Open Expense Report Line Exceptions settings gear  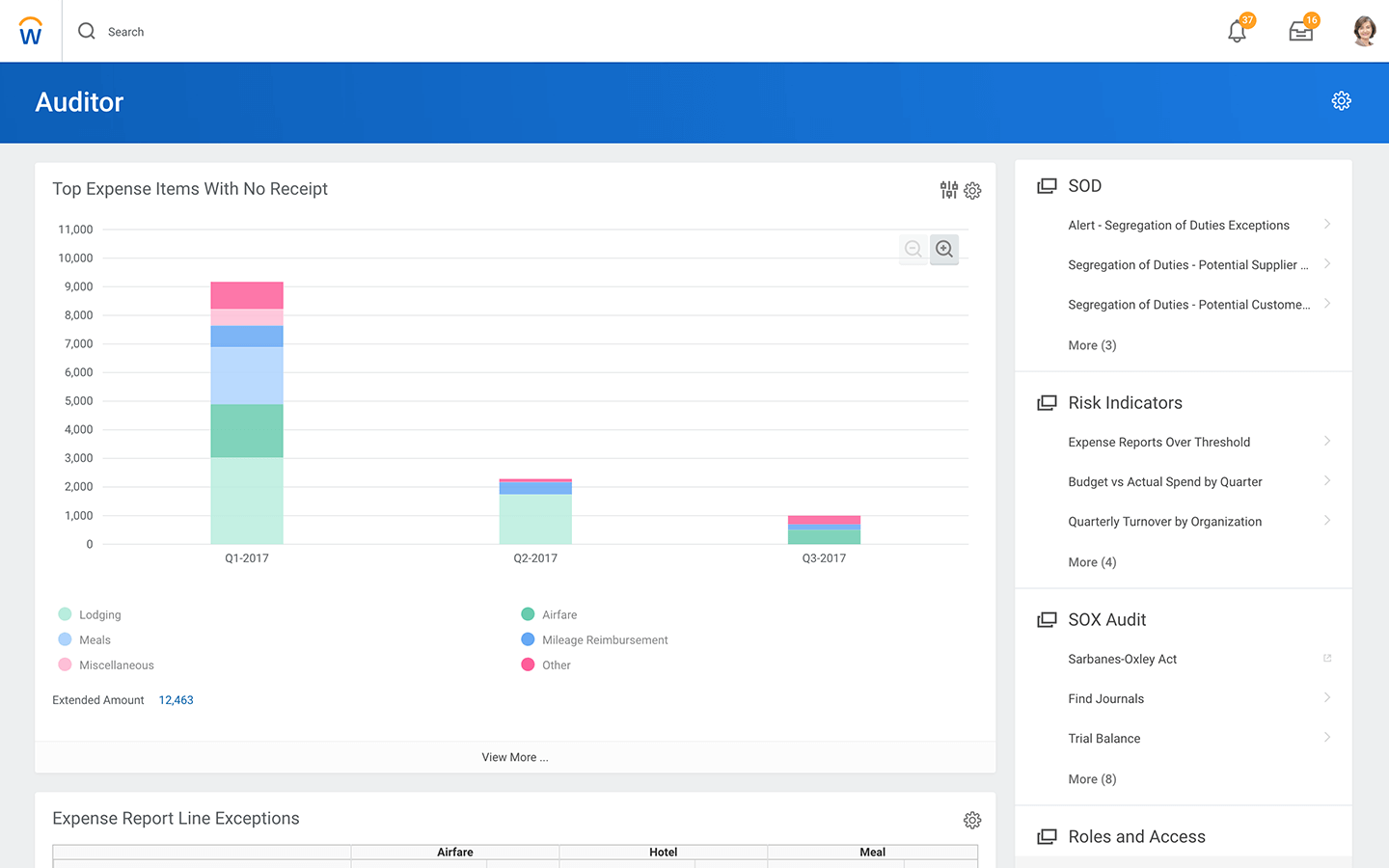[972, 820]
